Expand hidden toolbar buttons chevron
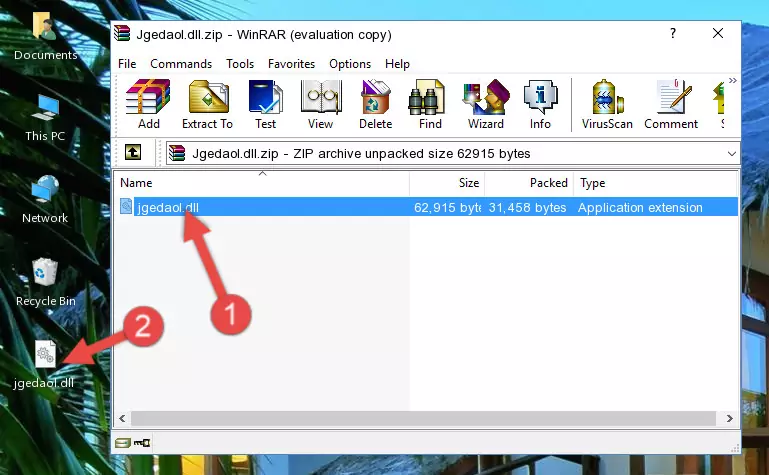769x475 pixels. [x=732, y=80]
